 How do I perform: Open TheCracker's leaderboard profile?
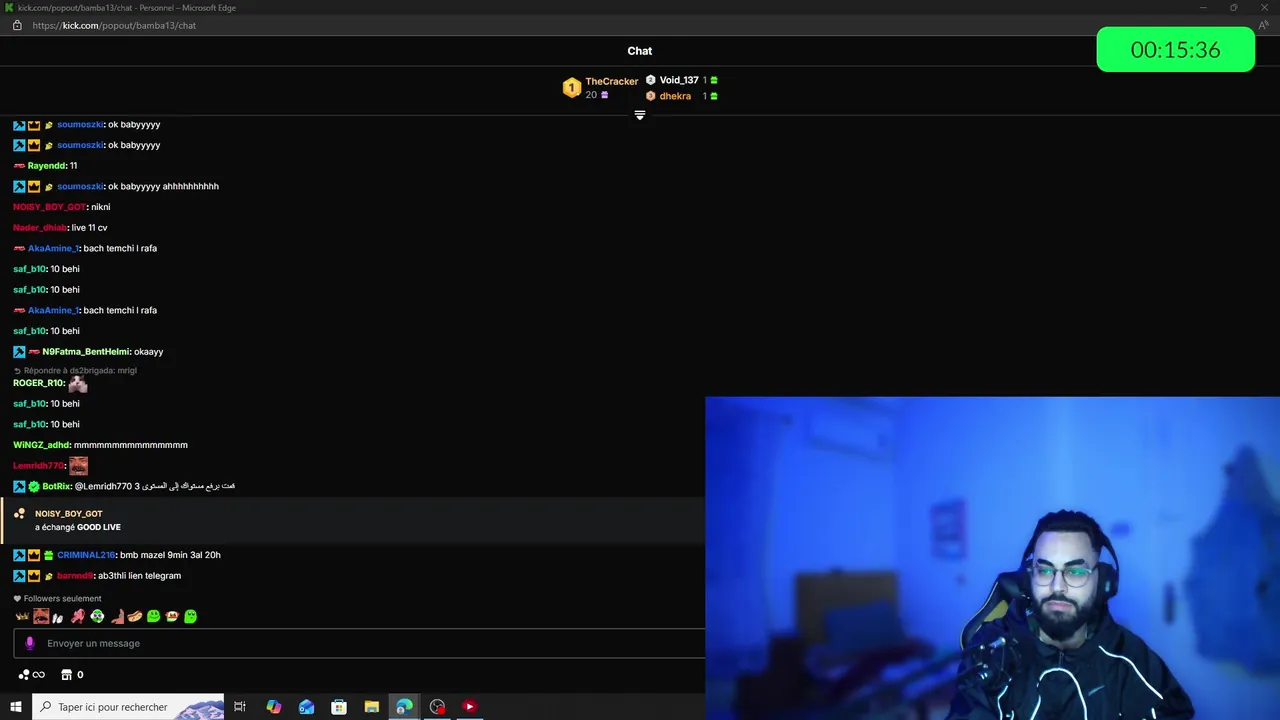click(x=611, y=81)
